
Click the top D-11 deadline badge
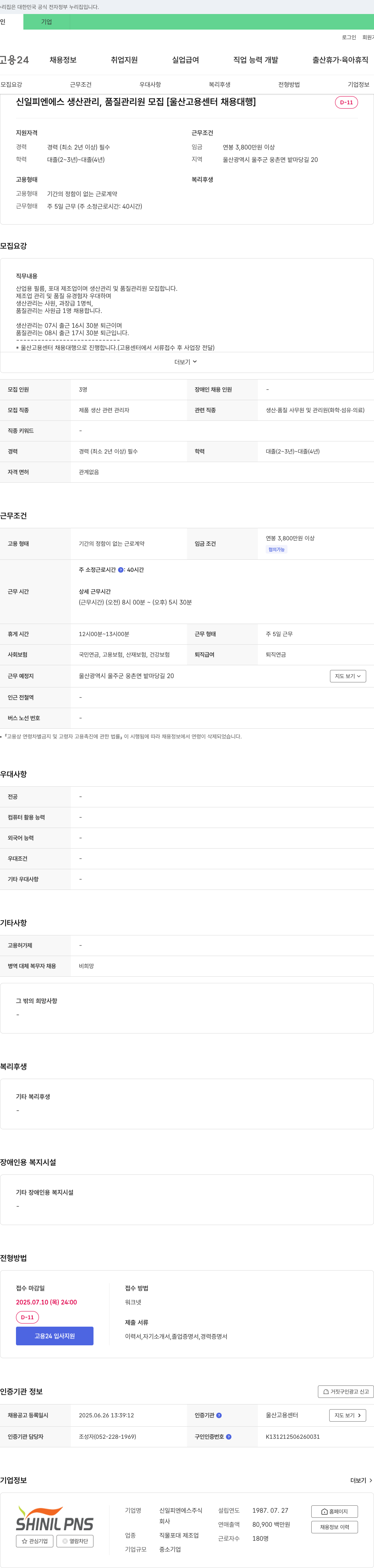(347, 102)
